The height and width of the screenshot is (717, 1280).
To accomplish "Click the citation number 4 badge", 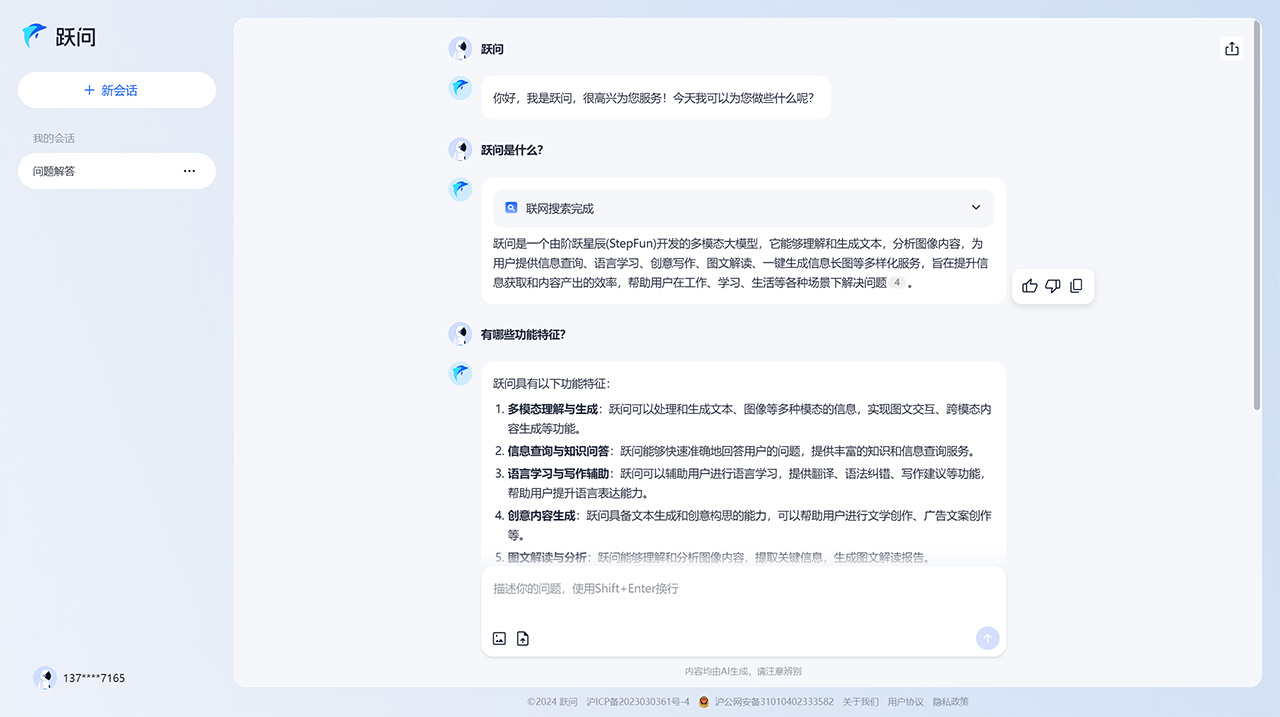I will point(897,282).
